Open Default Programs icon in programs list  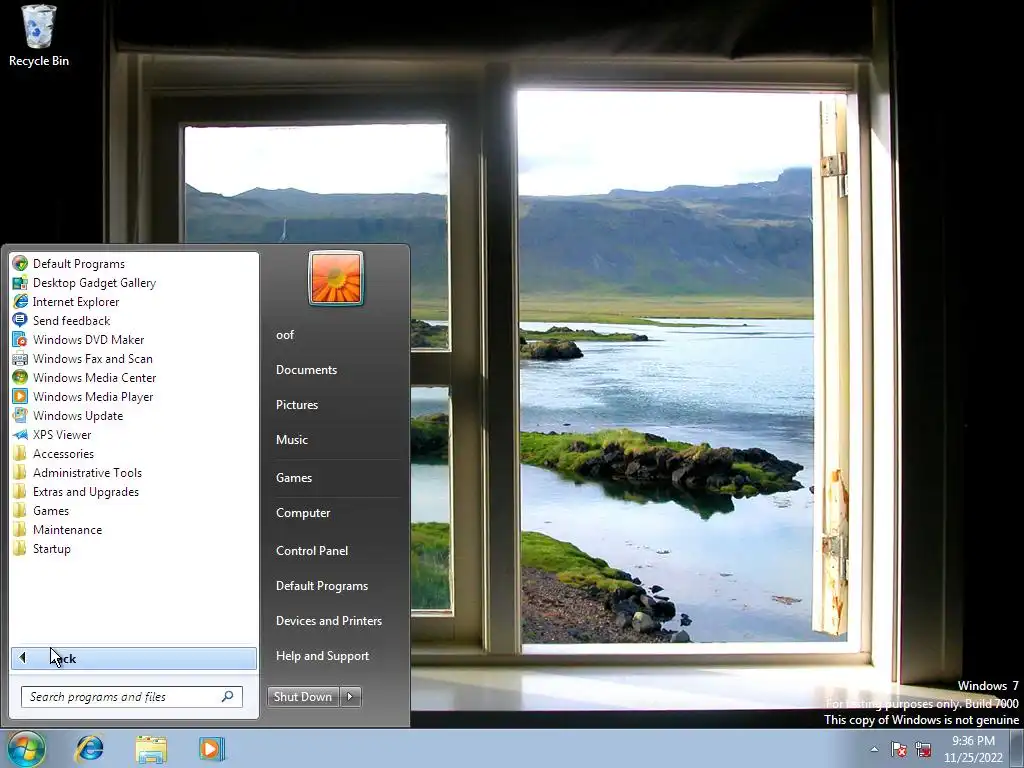[x=20, y=264]
